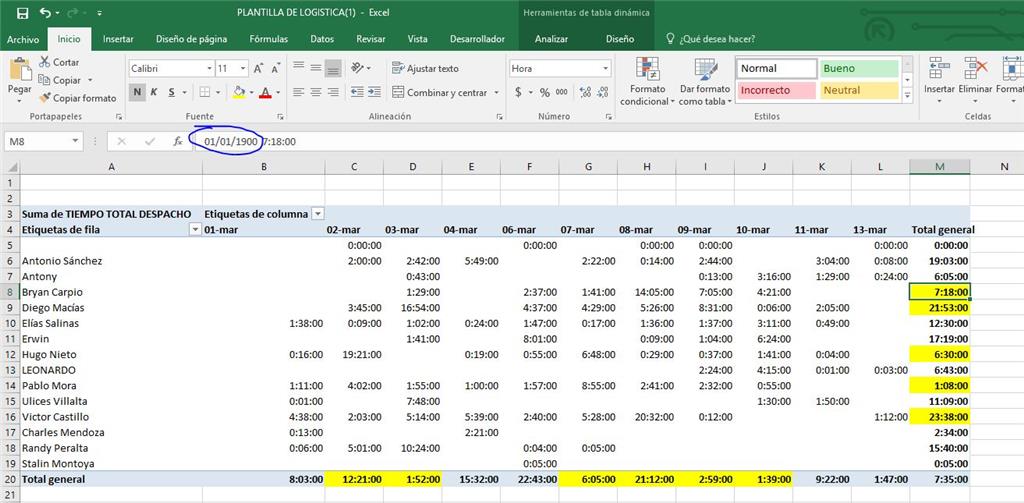The width and height of the screenshot is (1024, 503).
Task: Click the Cortar scissors icon
Action: (x=45, y=62)
